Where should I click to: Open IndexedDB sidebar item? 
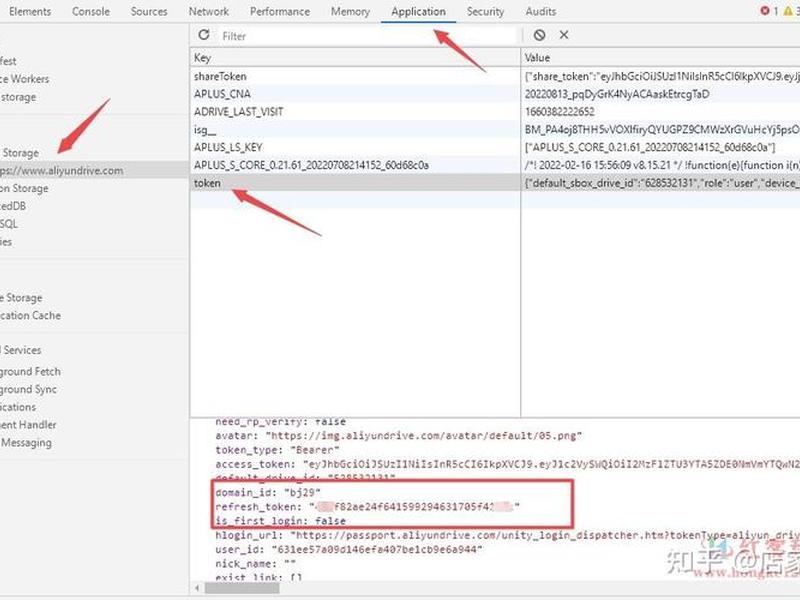click(13, 206)
